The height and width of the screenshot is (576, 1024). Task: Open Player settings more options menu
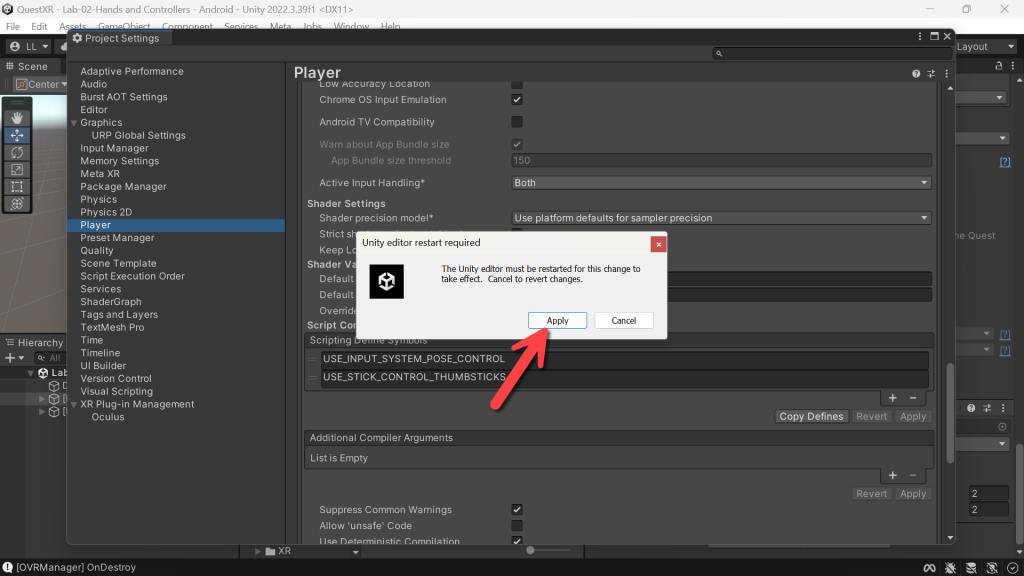point(946,74)
